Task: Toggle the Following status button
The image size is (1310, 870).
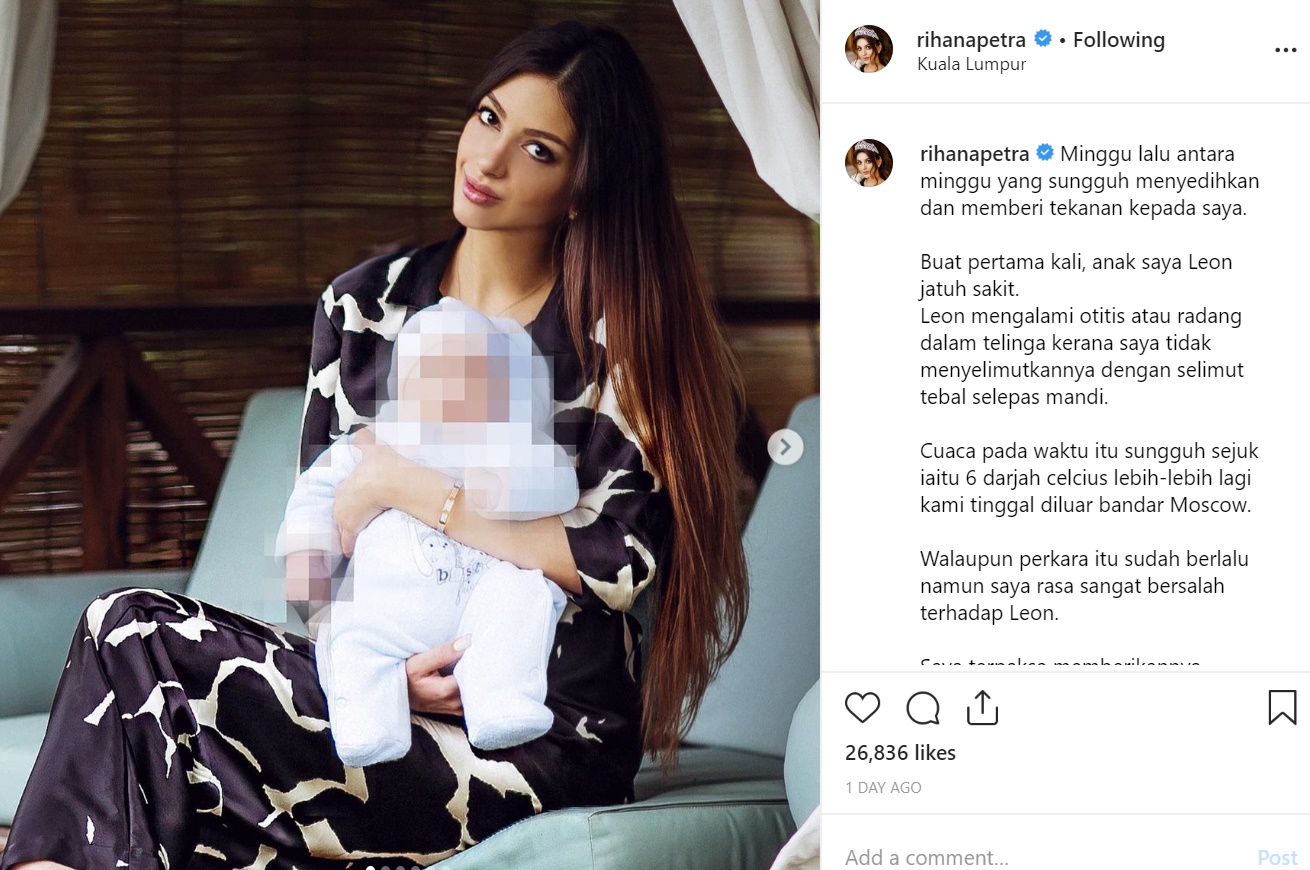Action: tap(1119, 40)
